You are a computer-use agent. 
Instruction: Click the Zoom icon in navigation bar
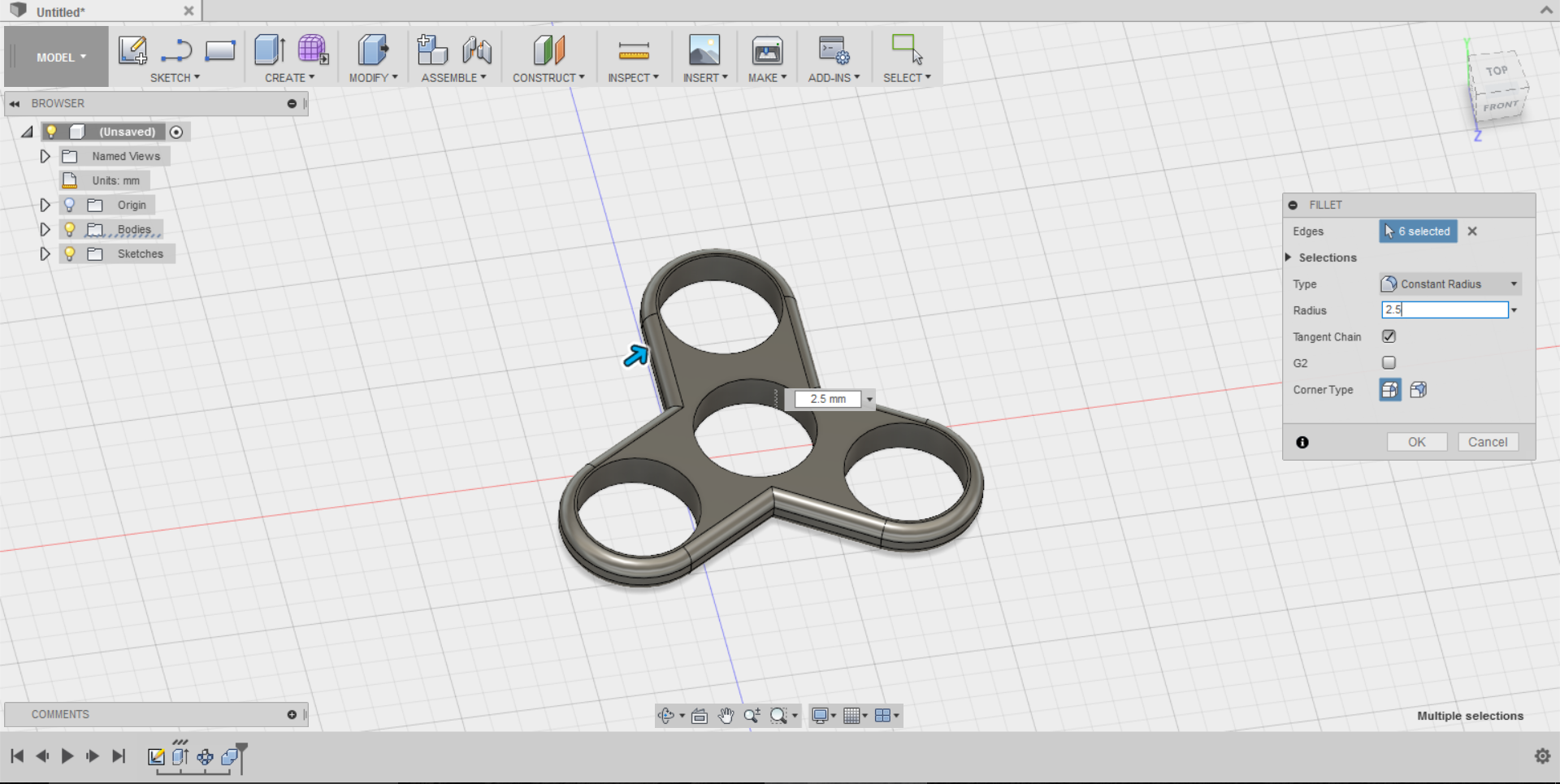pos(752,716)
